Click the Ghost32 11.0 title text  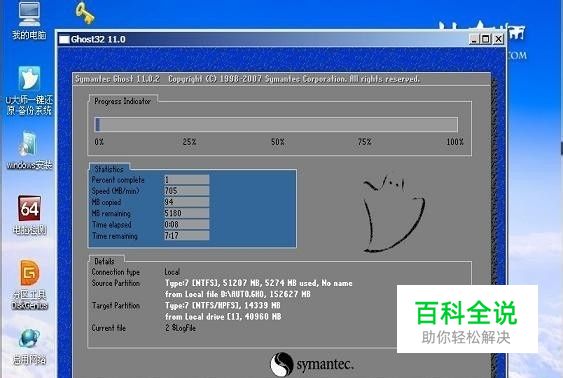[98, 39]
